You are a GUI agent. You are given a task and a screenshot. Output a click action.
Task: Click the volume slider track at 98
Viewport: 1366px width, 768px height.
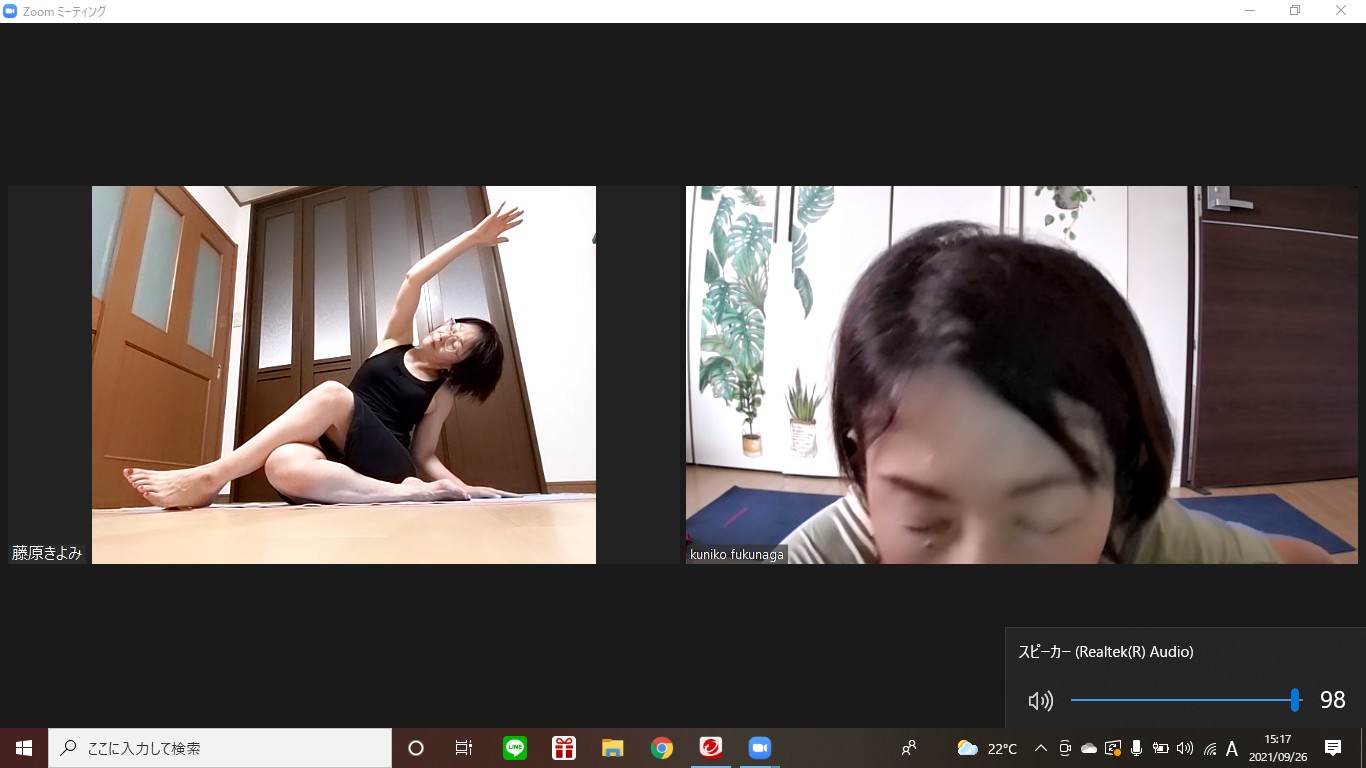click(x=1185, y=700)
